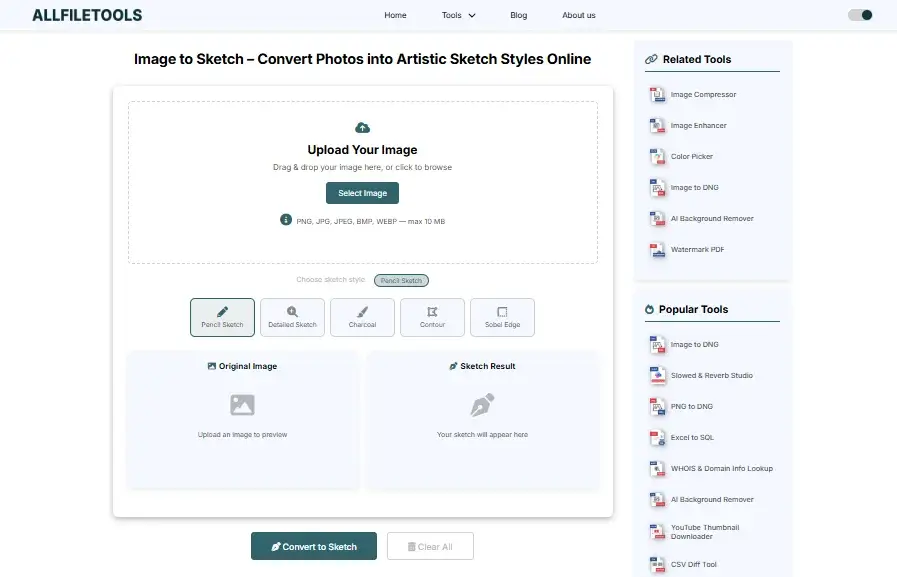897x577 pixels.
Task: Open the About us page
Action: click(578, 15)
